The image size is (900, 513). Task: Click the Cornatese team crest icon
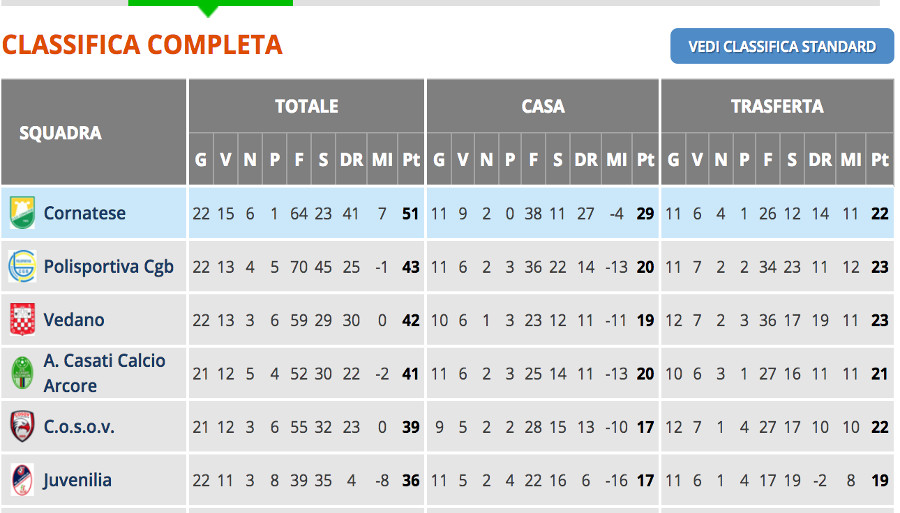click(22, 212)
